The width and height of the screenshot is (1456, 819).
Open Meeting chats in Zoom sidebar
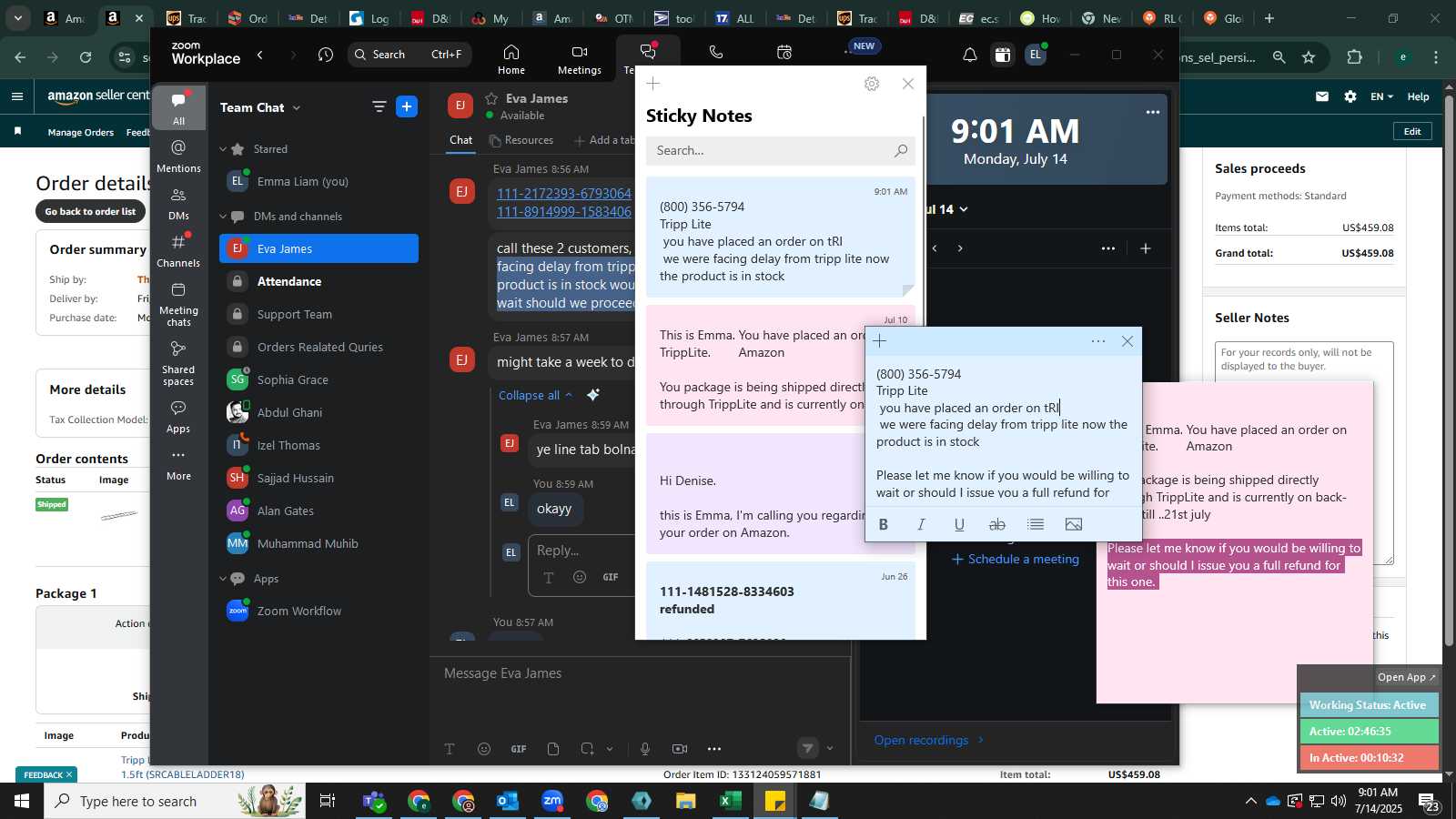click(x=178, y=304)
